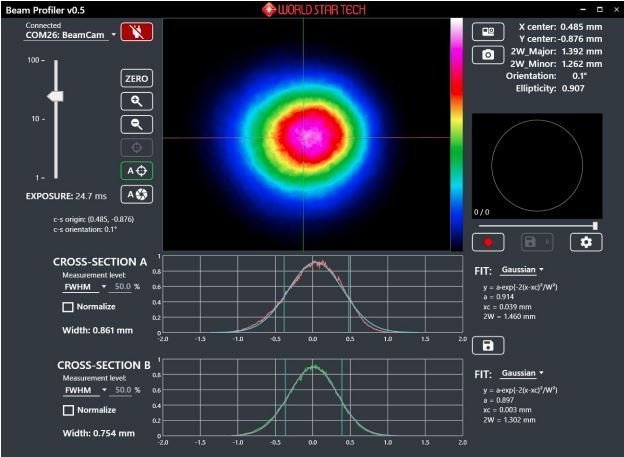Click the display mode icon above the camera
This screenshot has width=624, height=457.
point(488,32)
